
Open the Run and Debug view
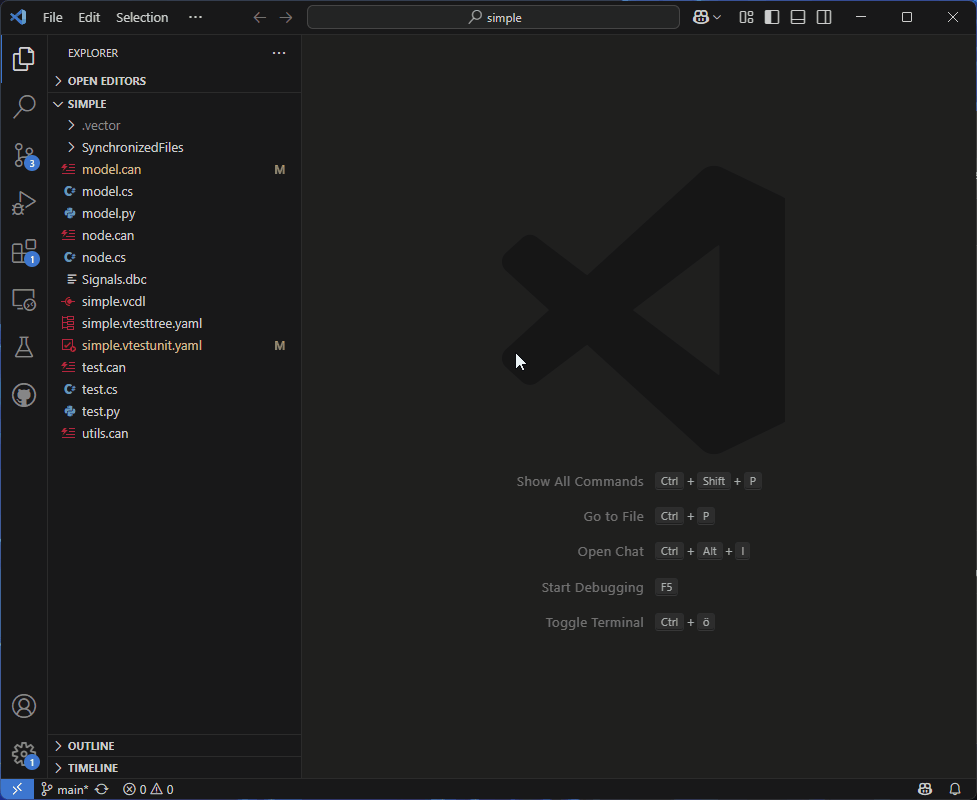pos(24,203)
